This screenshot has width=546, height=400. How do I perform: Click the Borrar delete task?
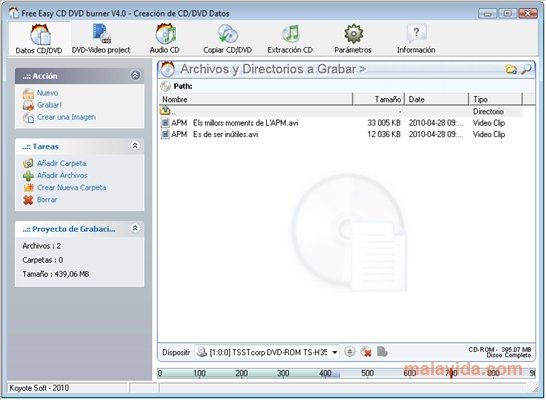[x=47, y=199]
